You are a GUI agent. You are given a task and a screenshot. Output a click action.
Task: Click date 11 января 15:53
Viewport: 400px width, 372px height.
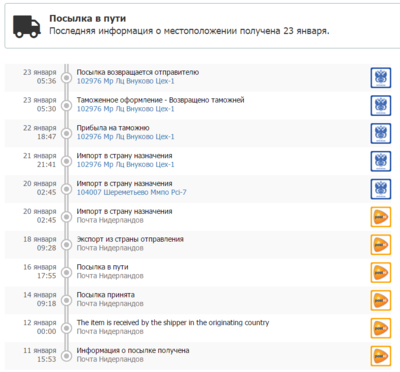click(x=40, y=355)
